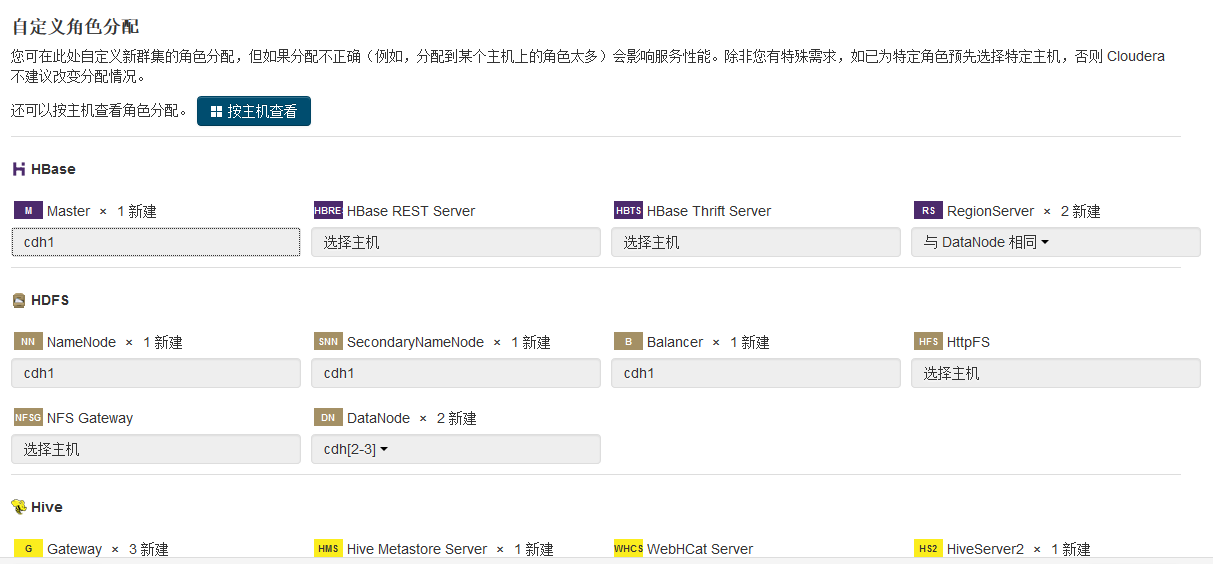Open the HBase Master host field cdh1
This screenshot has height=564, width=1213.
pyautogui.click(x=156, y=242)
